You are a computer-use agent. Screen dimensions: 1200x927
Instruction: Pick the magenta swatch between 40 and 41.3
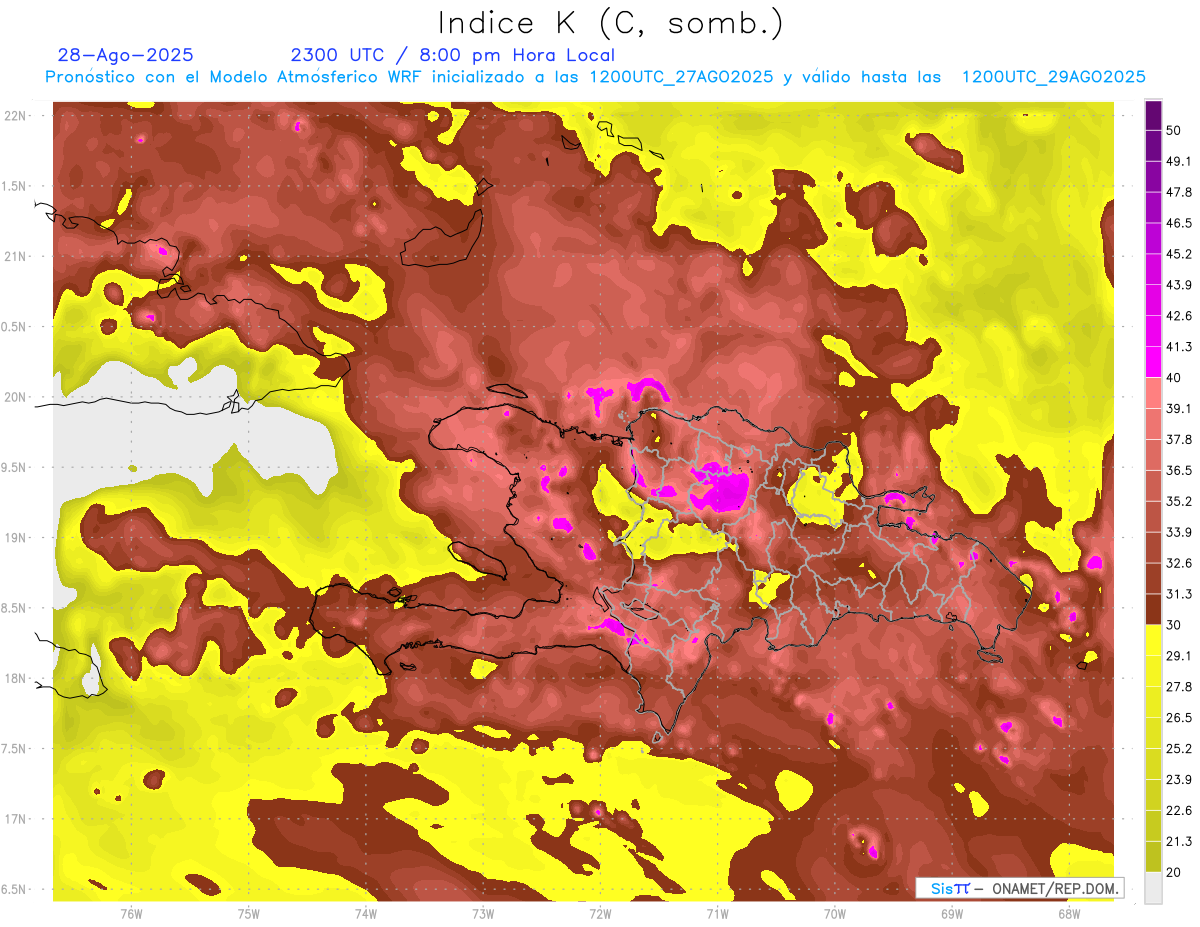[x=1153, y=361]
